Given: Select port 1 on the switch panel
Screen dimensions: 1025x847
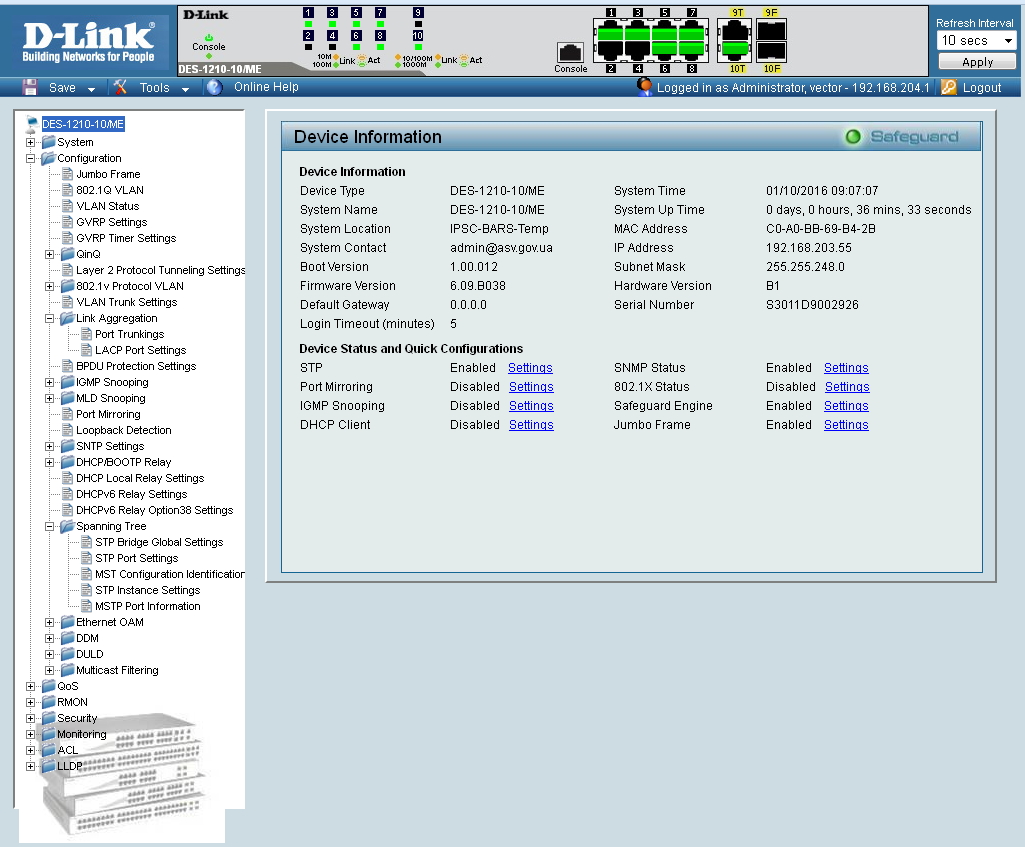Looking at the screenshot, I should 610,30.
